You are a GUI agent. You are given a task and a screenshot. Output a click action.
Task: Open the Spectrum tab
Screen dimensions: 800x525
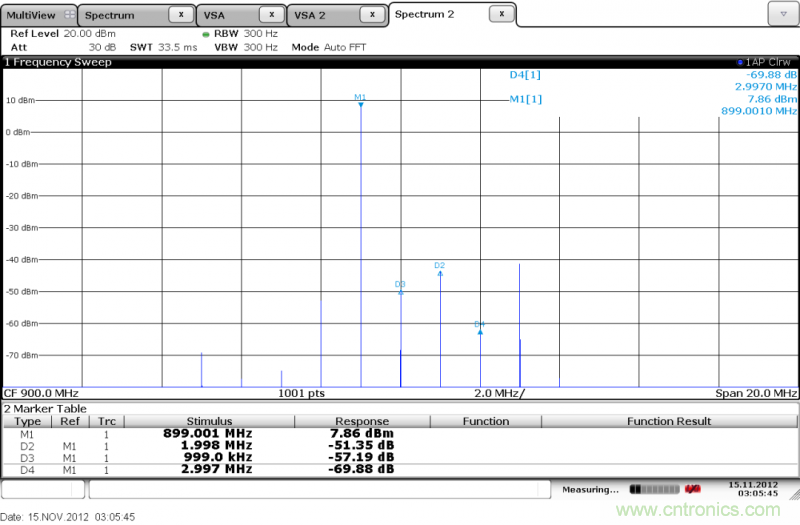(110, 15)
